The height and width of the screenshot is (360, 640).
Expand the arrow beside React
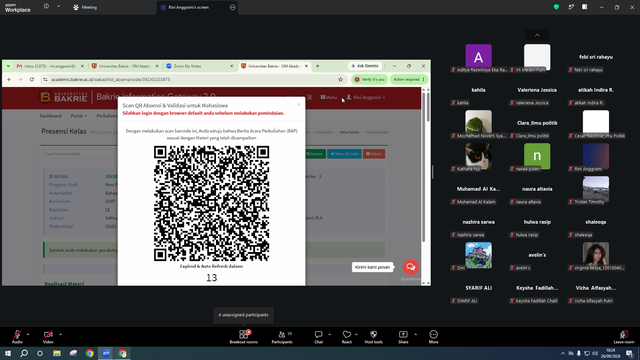(356, 334)
